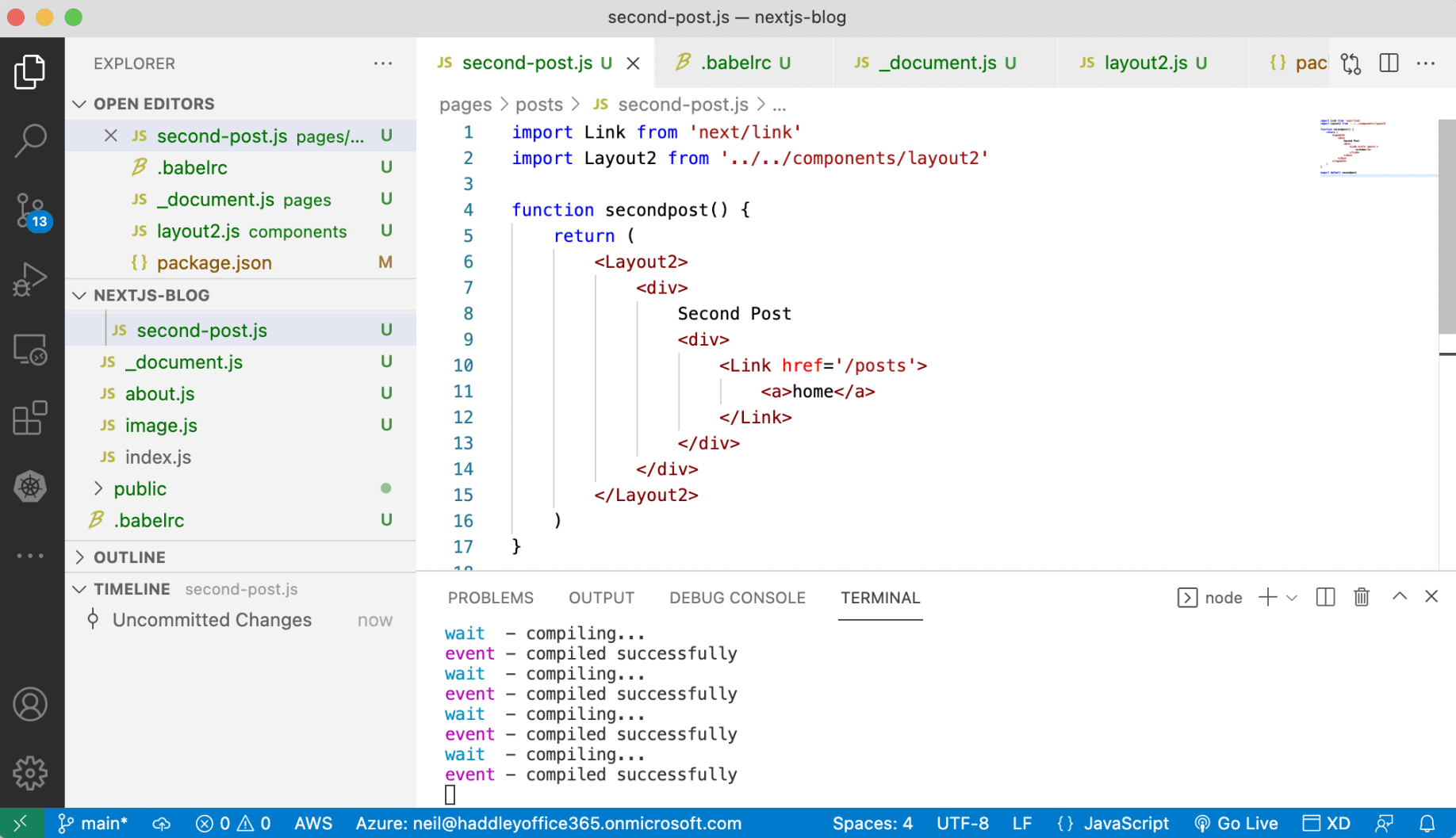This screenshot has width=1456, height=838.
Task: Click the main* git branch indicator
Action: pos(94,824)
